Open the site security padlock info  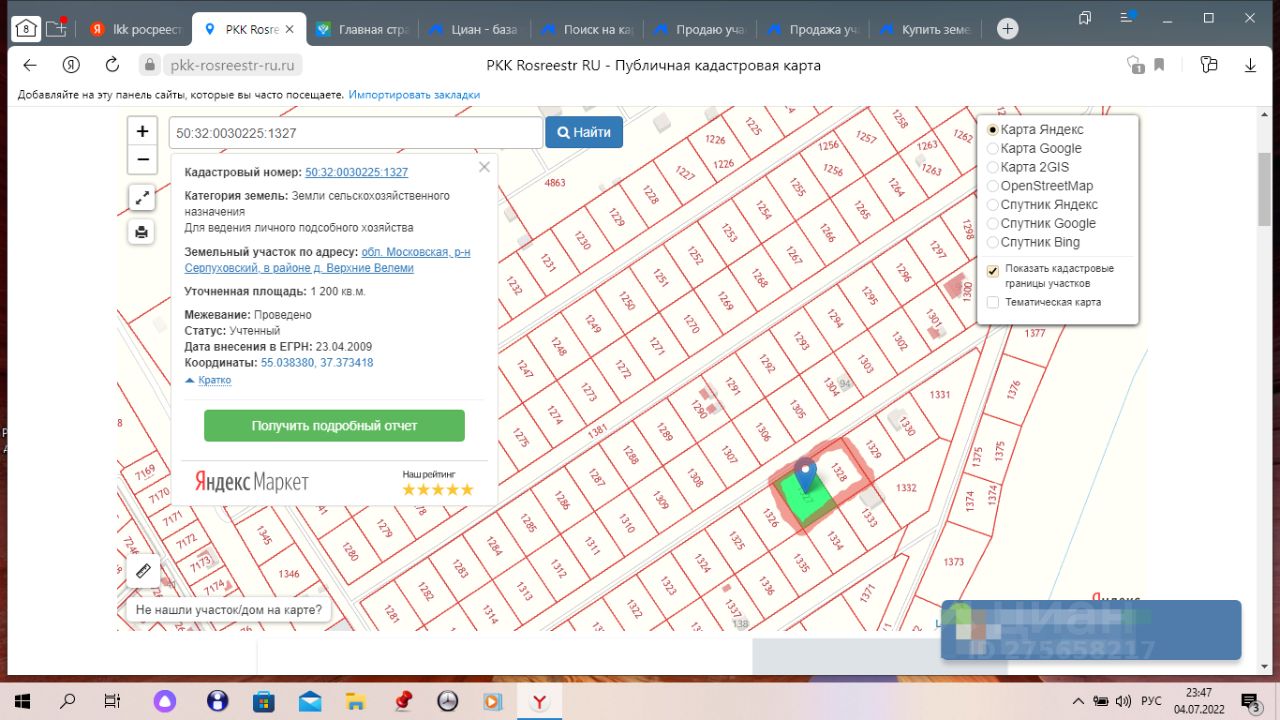click(149, 65)
